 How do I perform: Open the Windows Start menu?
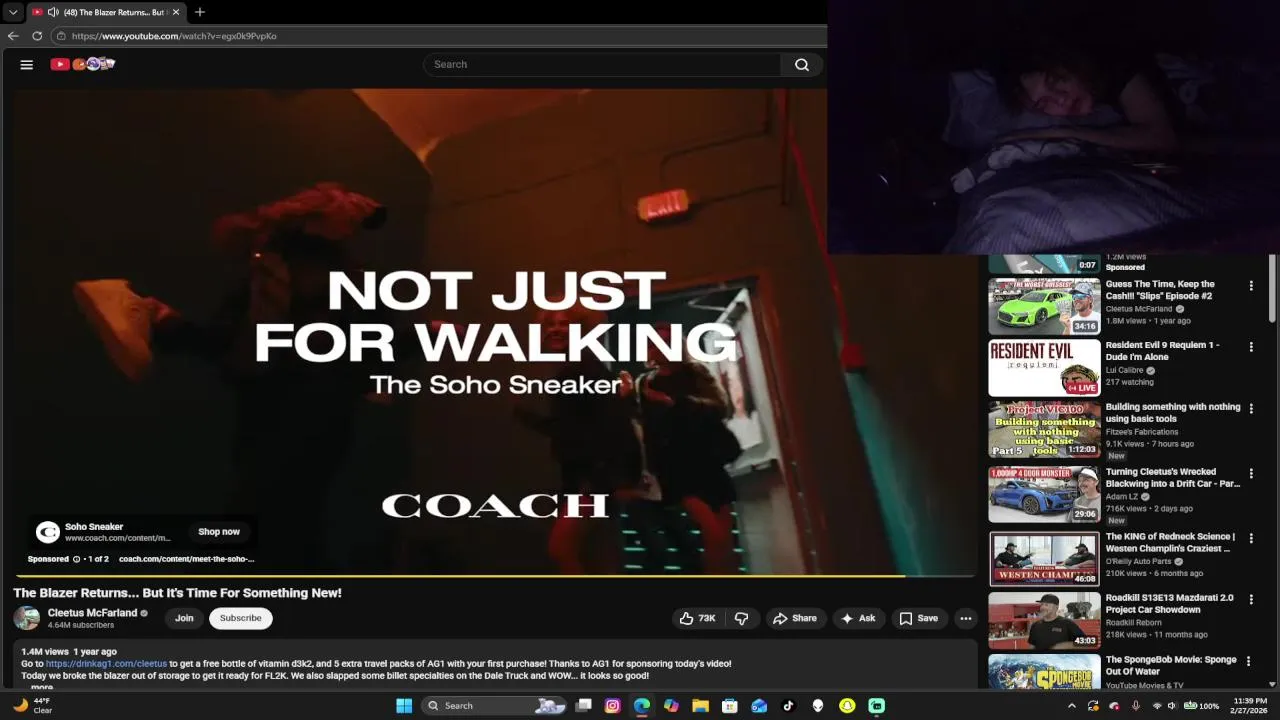tap(404, 705)
